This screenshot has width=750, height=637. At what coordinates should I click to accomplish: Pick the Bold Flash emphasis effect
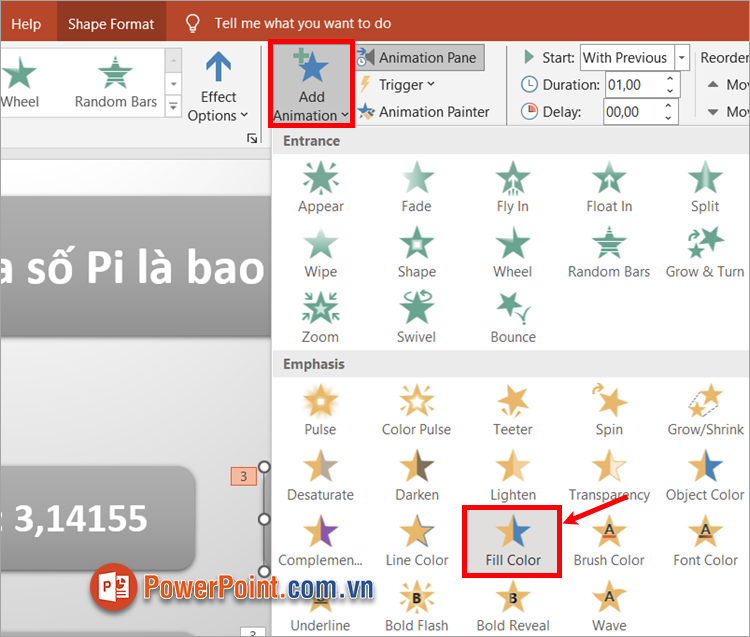coord(416,608)
